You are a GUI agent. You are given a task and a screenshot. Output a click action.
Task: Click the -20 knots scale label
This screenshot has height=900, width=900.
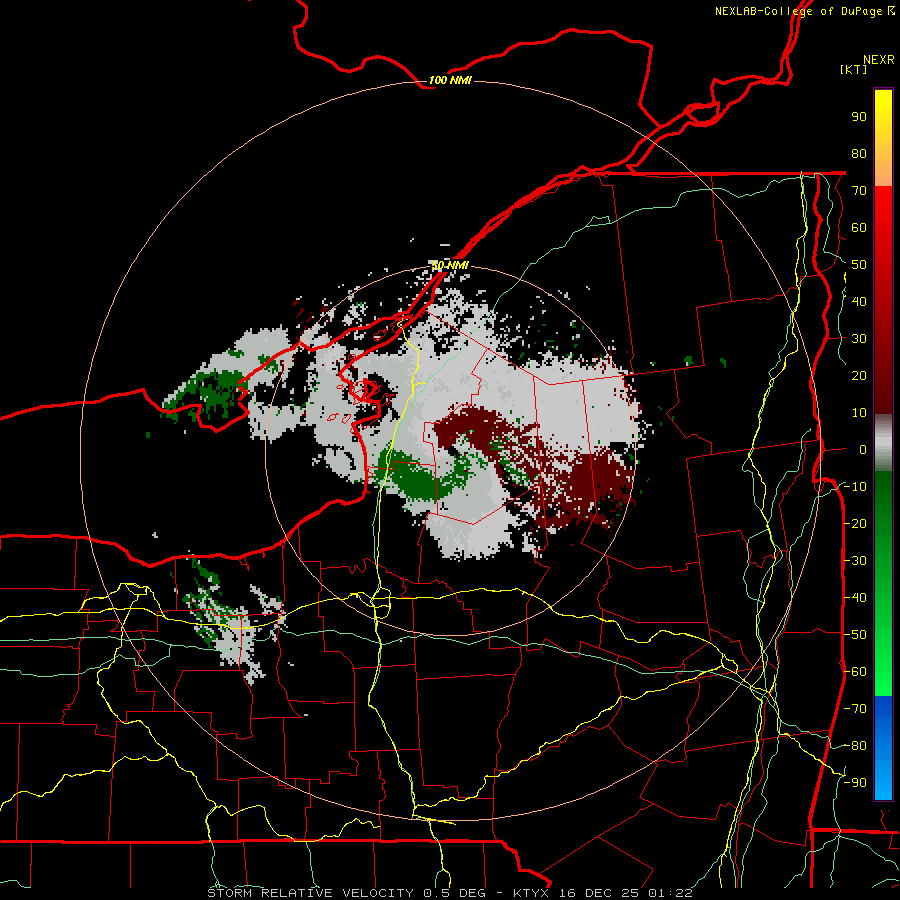pyautogui.click(x=855, y=523)
